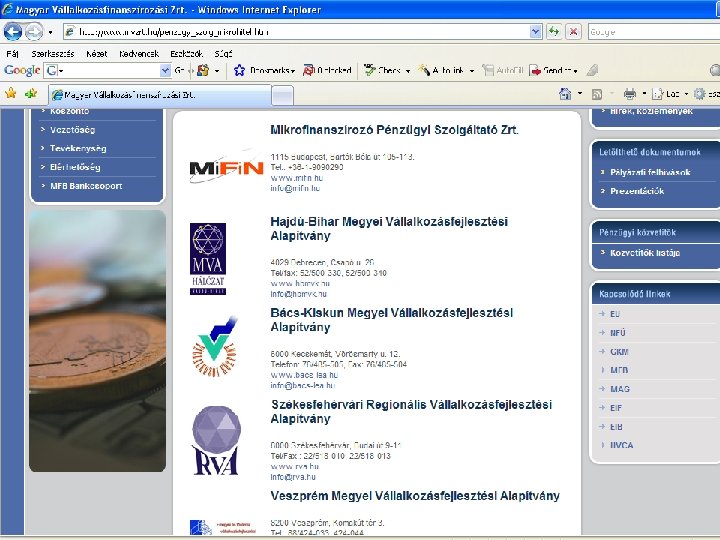The image size is (720, 540).
Task: Click the Print icon
Action: click(x=630, y=94)
